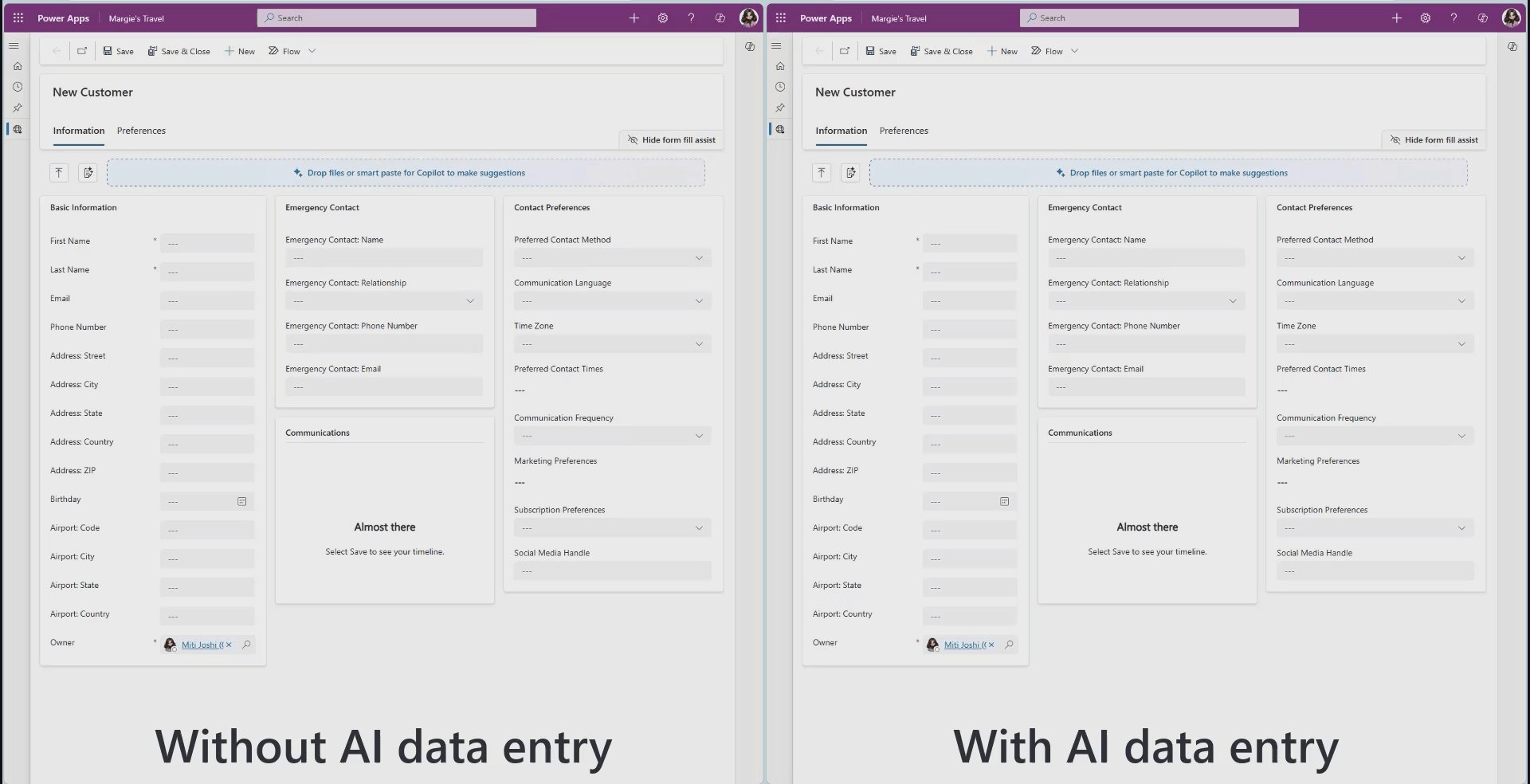
Task: Expand the Flow dropdown chevron
Action: tap(312, 51)
